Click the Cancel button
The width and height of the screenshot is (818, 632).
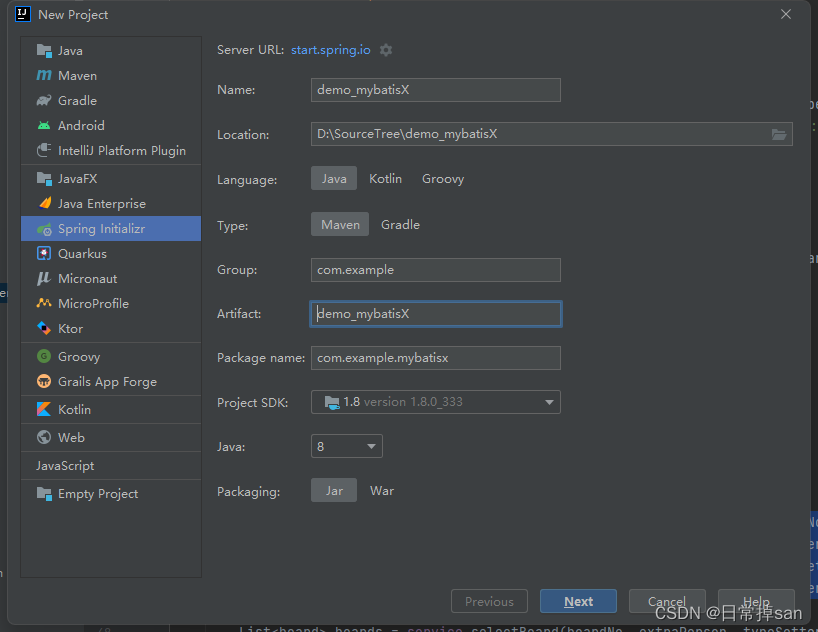coord(667,601)
